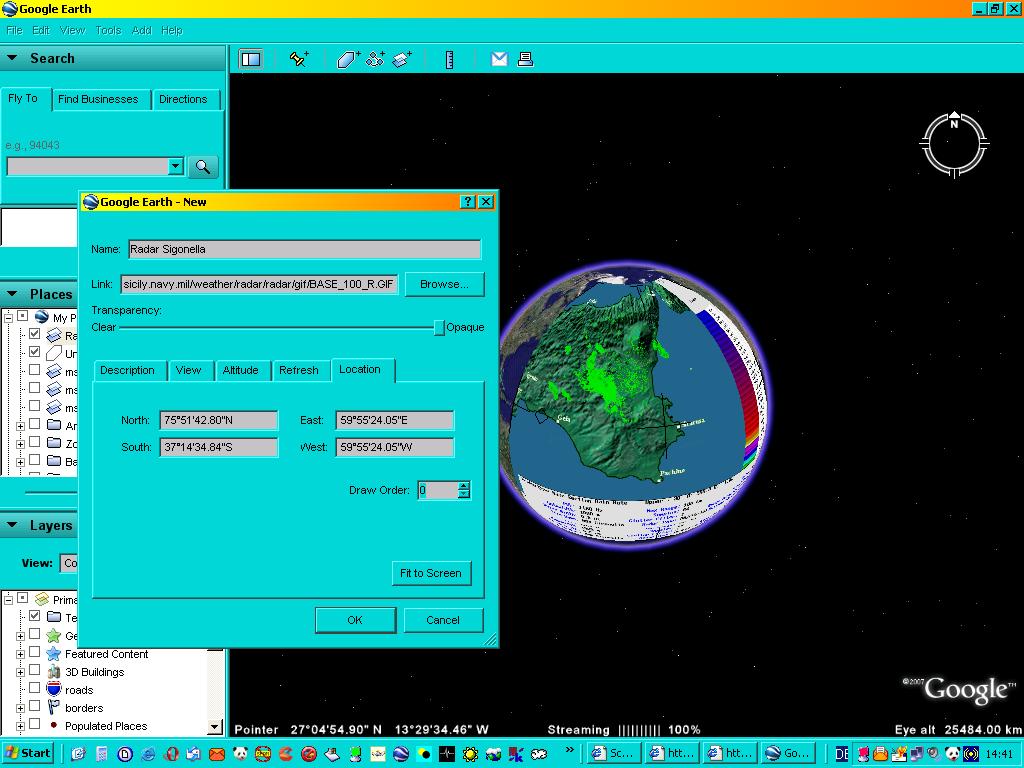Open the Tools menu
The height and width of the screenshot is (768, 1024).
108,31
